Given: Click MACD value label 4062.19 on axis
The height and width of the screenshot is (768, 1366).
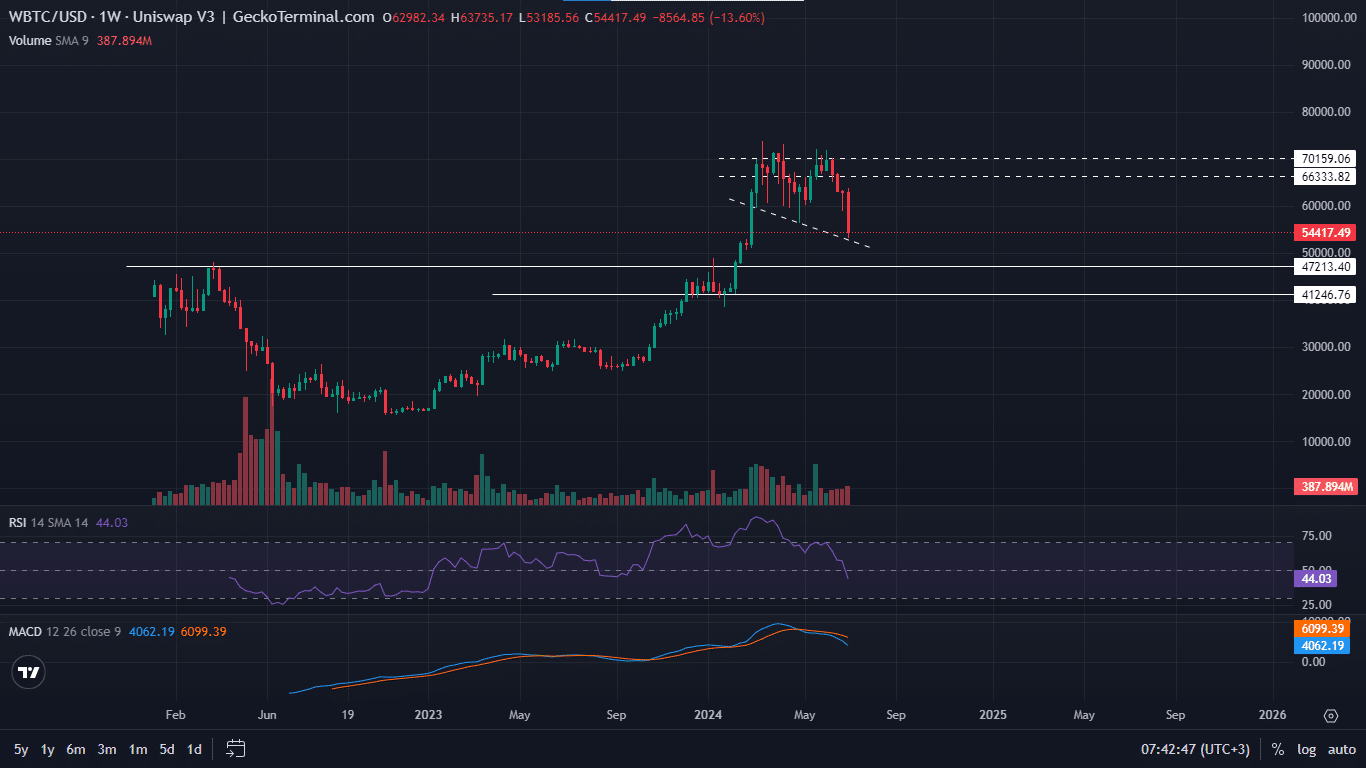Looking at the screenshot, I should [x=1321, y=646].
